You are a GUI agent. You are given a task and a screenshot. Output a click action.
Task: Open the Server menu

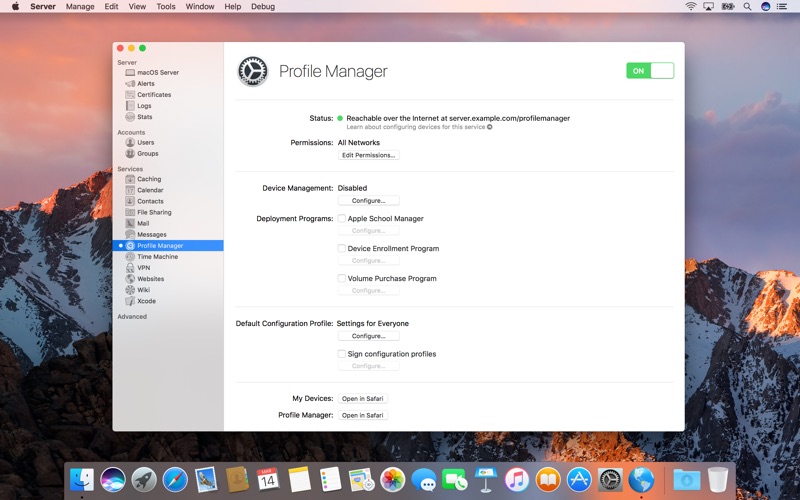point(43,7)
